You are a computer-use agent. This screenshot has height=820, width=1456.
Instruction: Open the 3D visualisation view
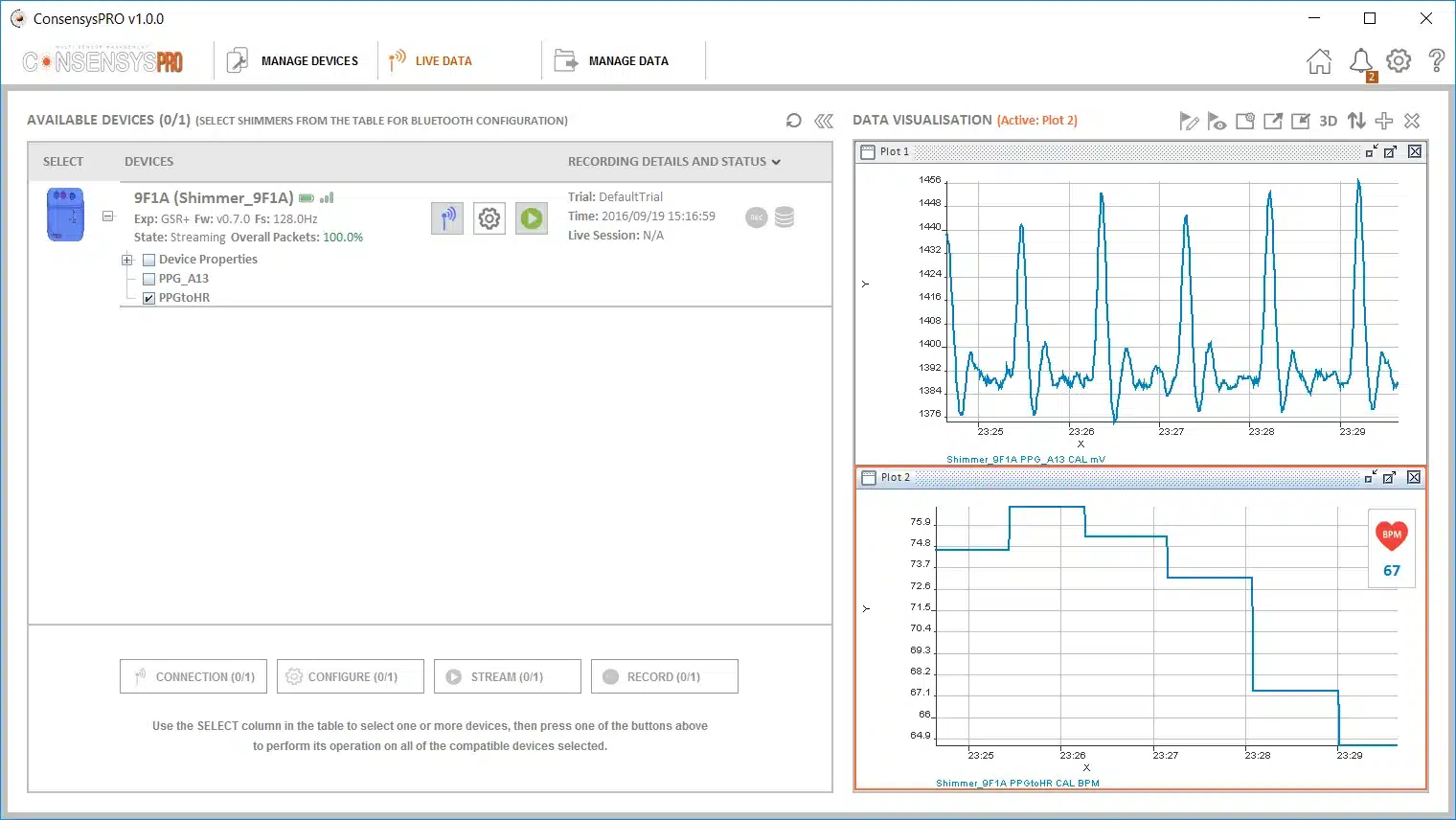(x=1329, y=121)
